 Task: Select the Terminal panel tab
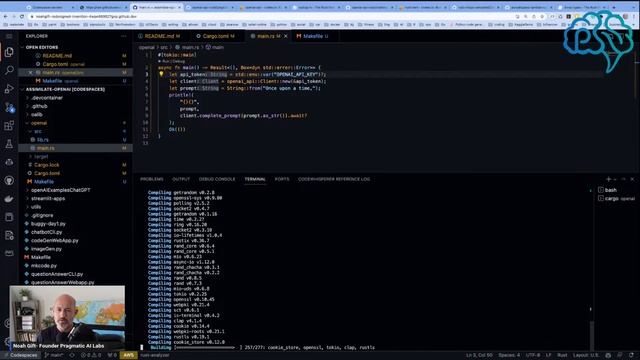coord(255,179)
